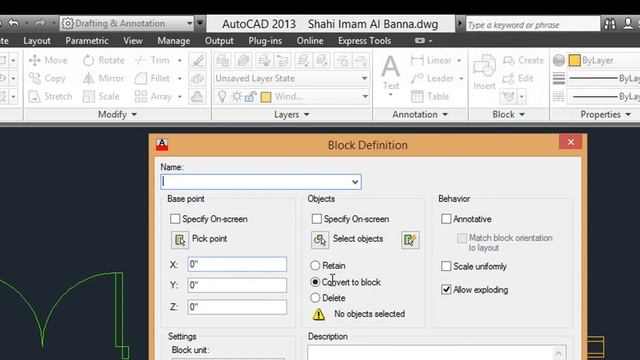
Task: Select the Scale tool
Action: pos(101,96)
